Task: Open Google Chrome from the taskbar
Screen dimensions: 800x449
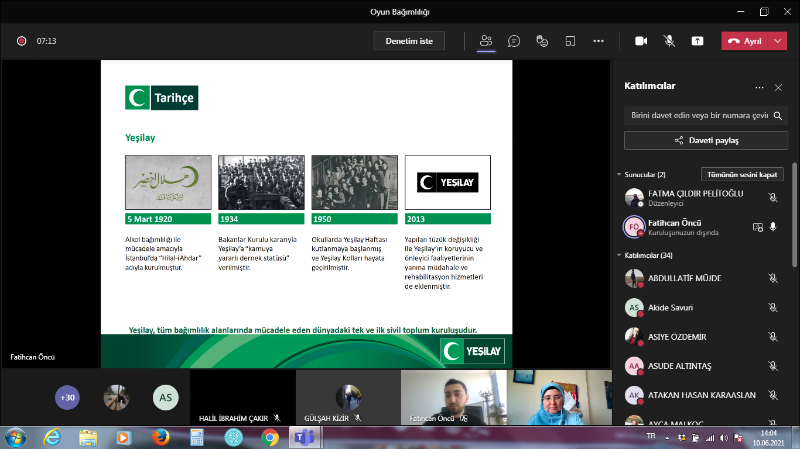Action: [270, 438]
